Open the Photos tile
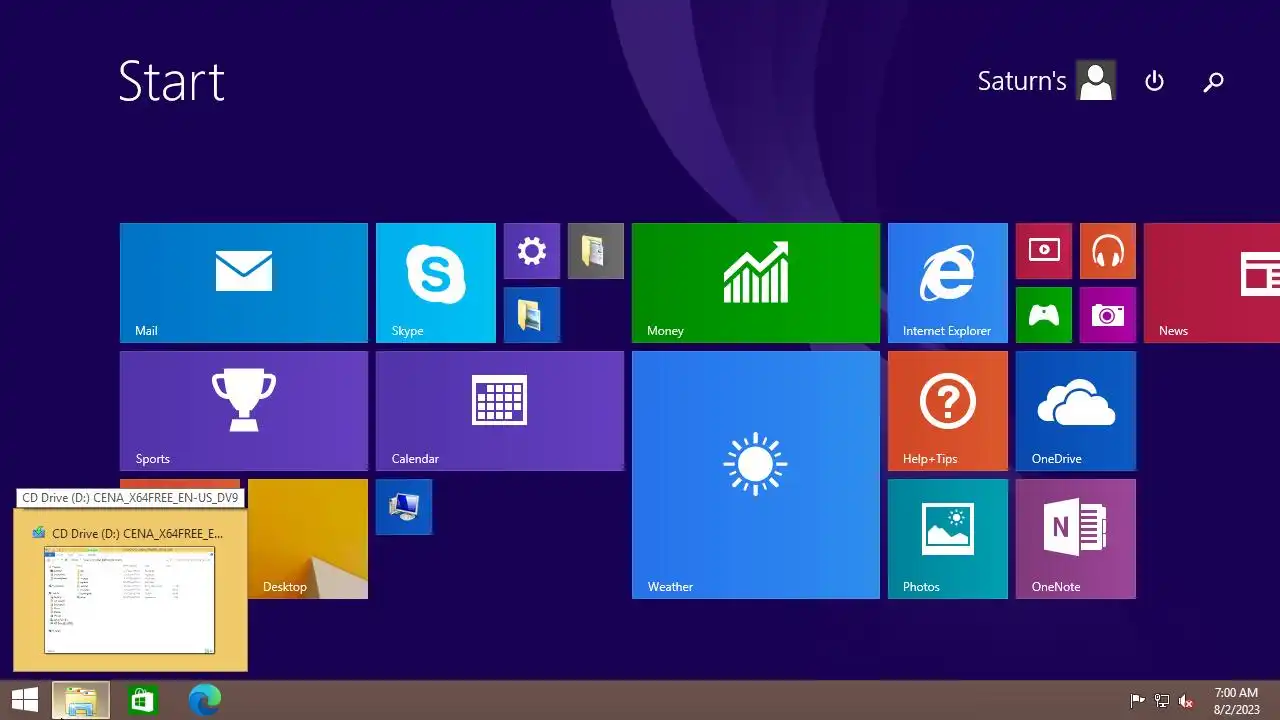1280x720 pixels. (x=948, y=539)
